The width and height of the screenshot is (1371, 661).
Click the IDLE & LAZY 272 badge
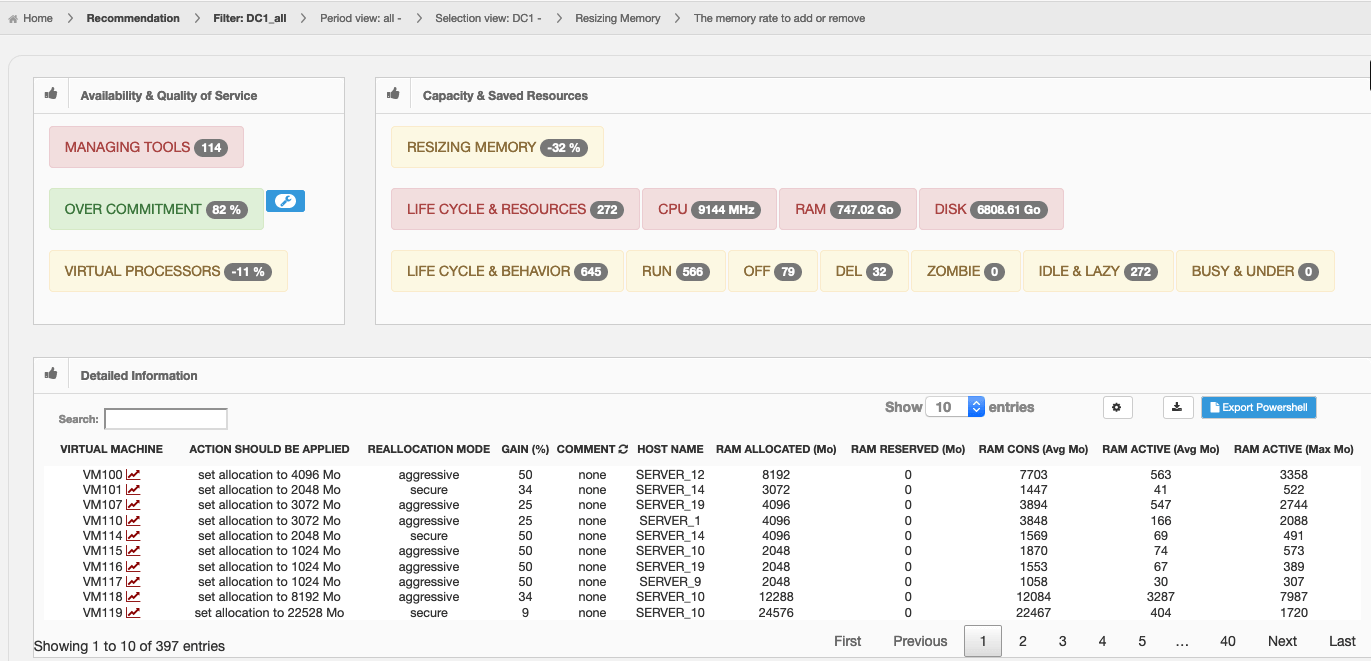1097,271
